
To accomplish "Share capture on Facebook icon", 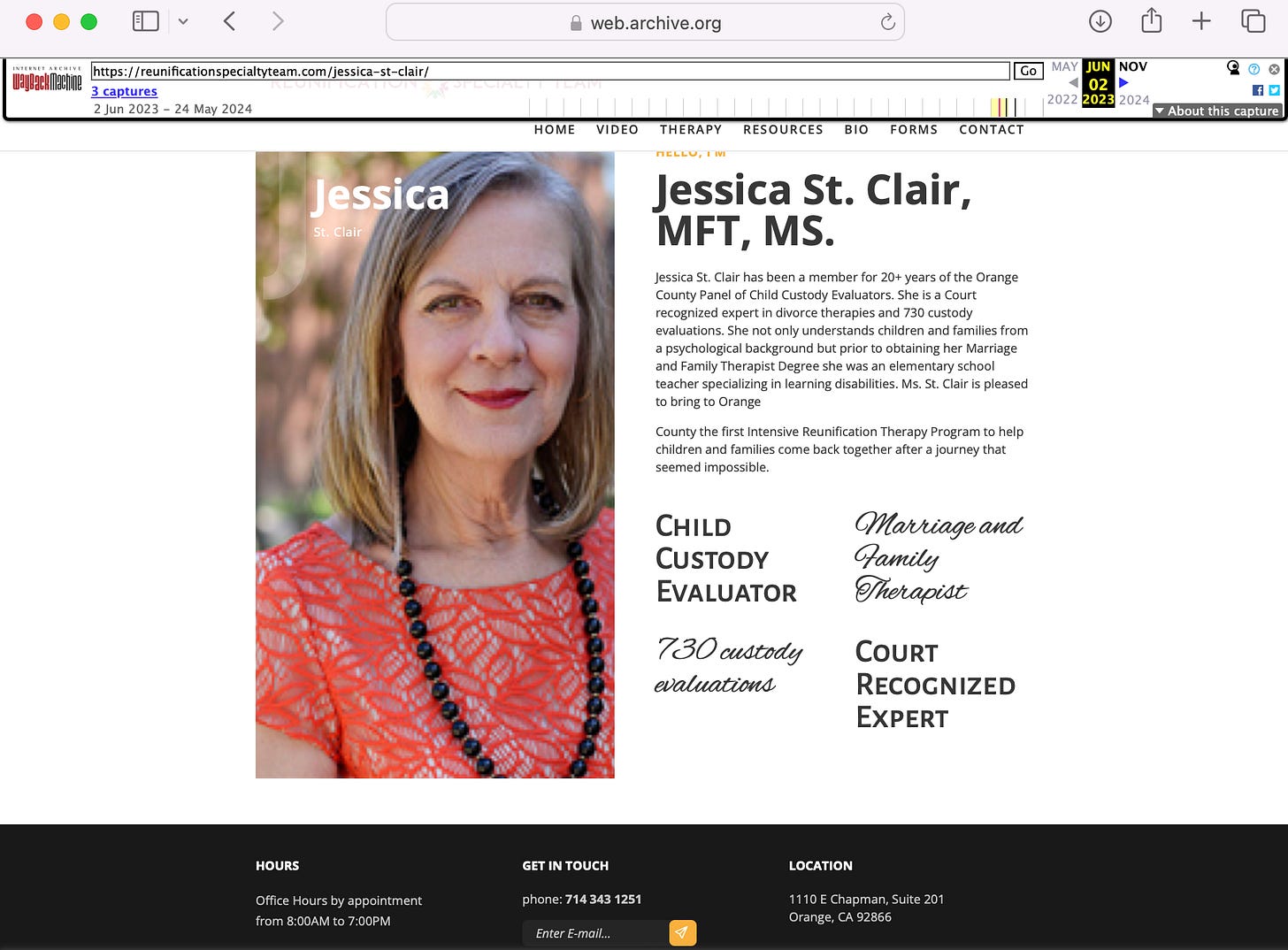I will point(1258,90).
